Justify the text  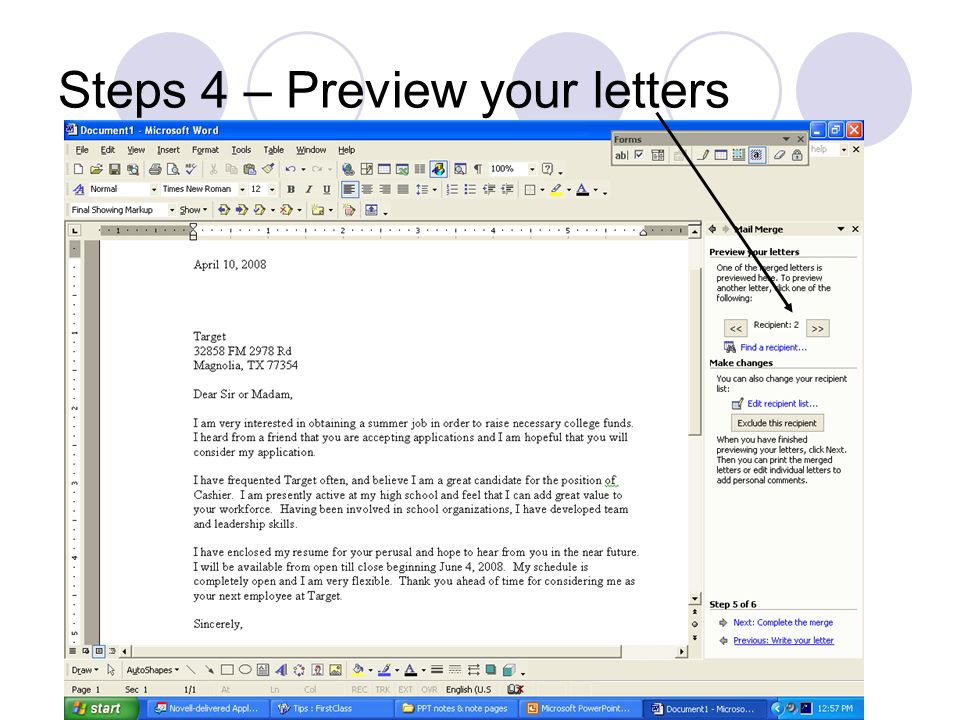402,190
